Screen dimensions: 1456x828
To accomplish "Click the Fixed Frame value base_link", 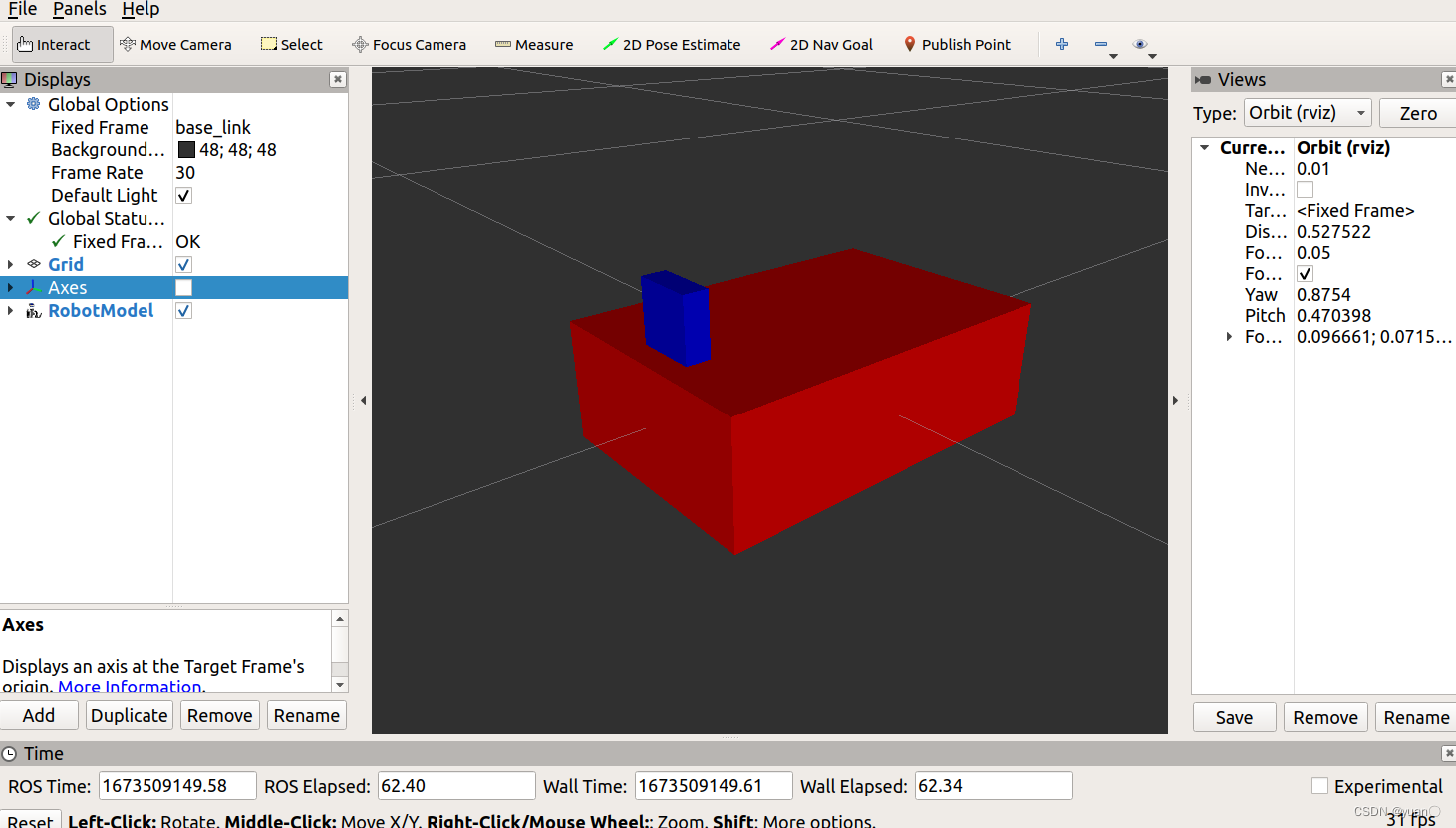I will coord(213,127).
